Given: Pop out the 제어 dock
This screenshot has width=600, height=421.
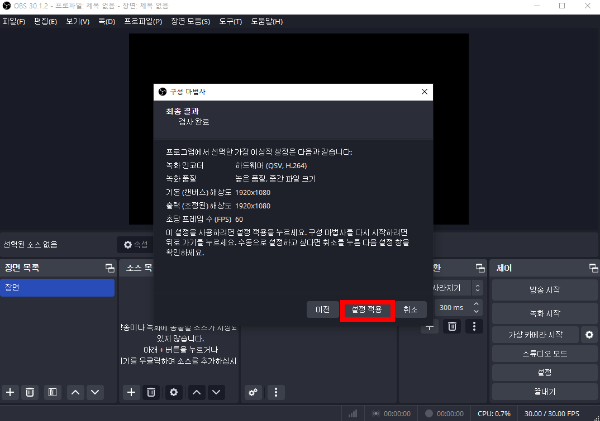Looking at the screenshot, I should (x=593, y=268).
